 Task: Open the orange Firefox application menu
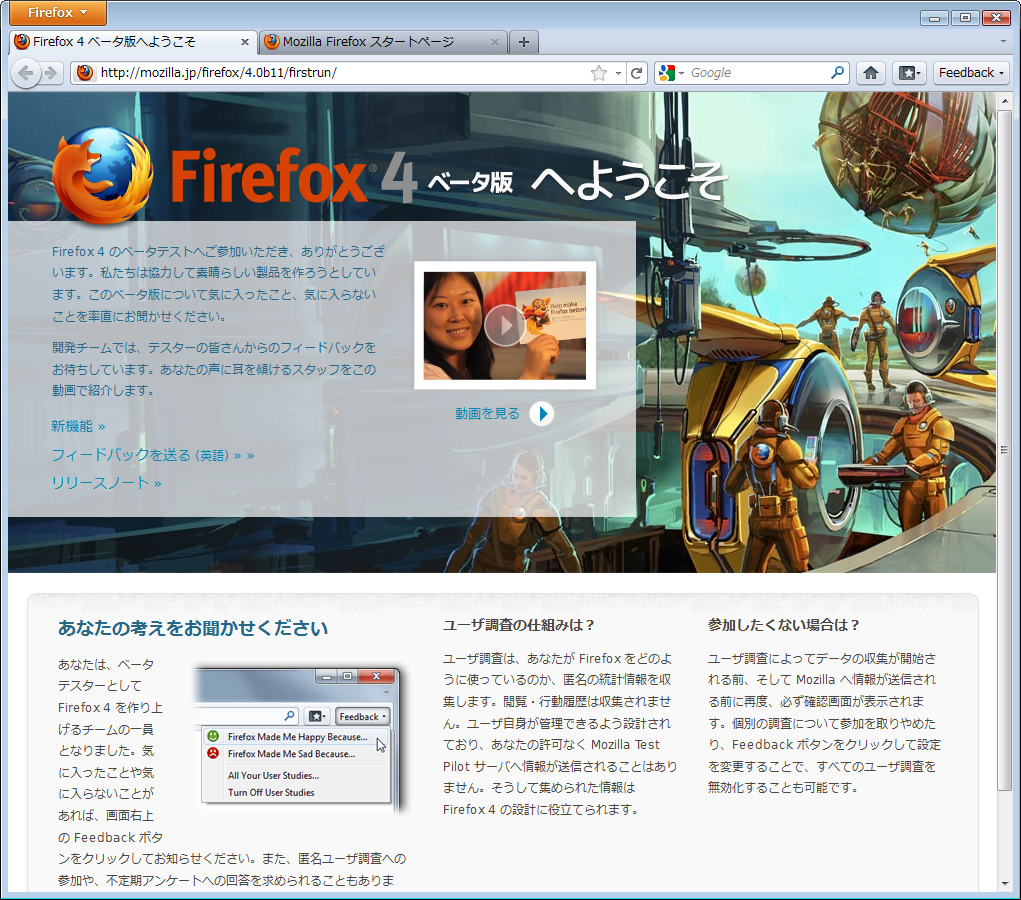(x=57, y=12)
